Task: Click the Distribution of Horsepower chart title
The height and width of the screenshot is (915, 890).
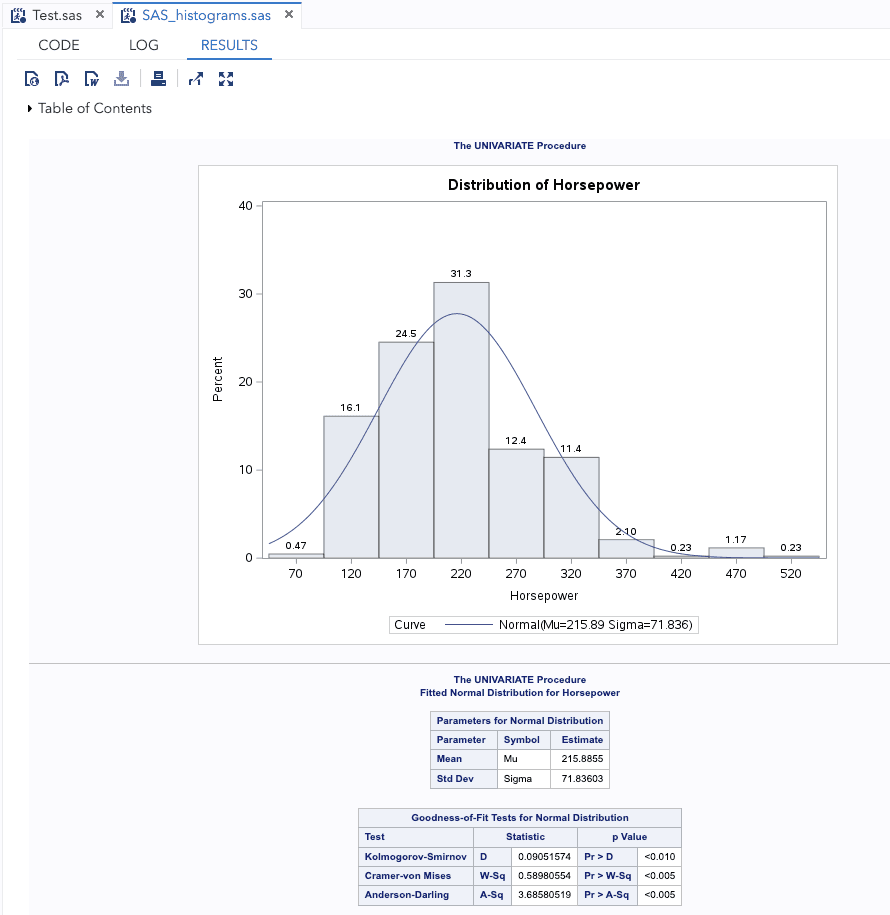Action: [x=543, y=185]
